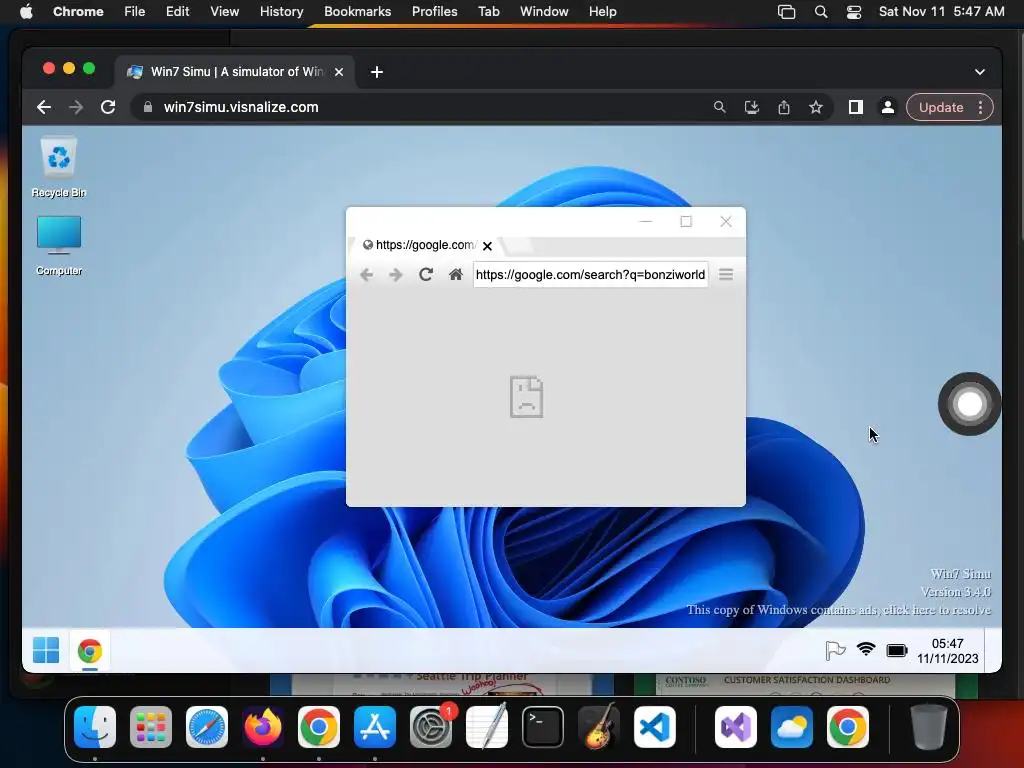Viewport: 1024px width, 768px height.
Task: Click the home icon in the simulated browser
Action: (x=456, y=274)
